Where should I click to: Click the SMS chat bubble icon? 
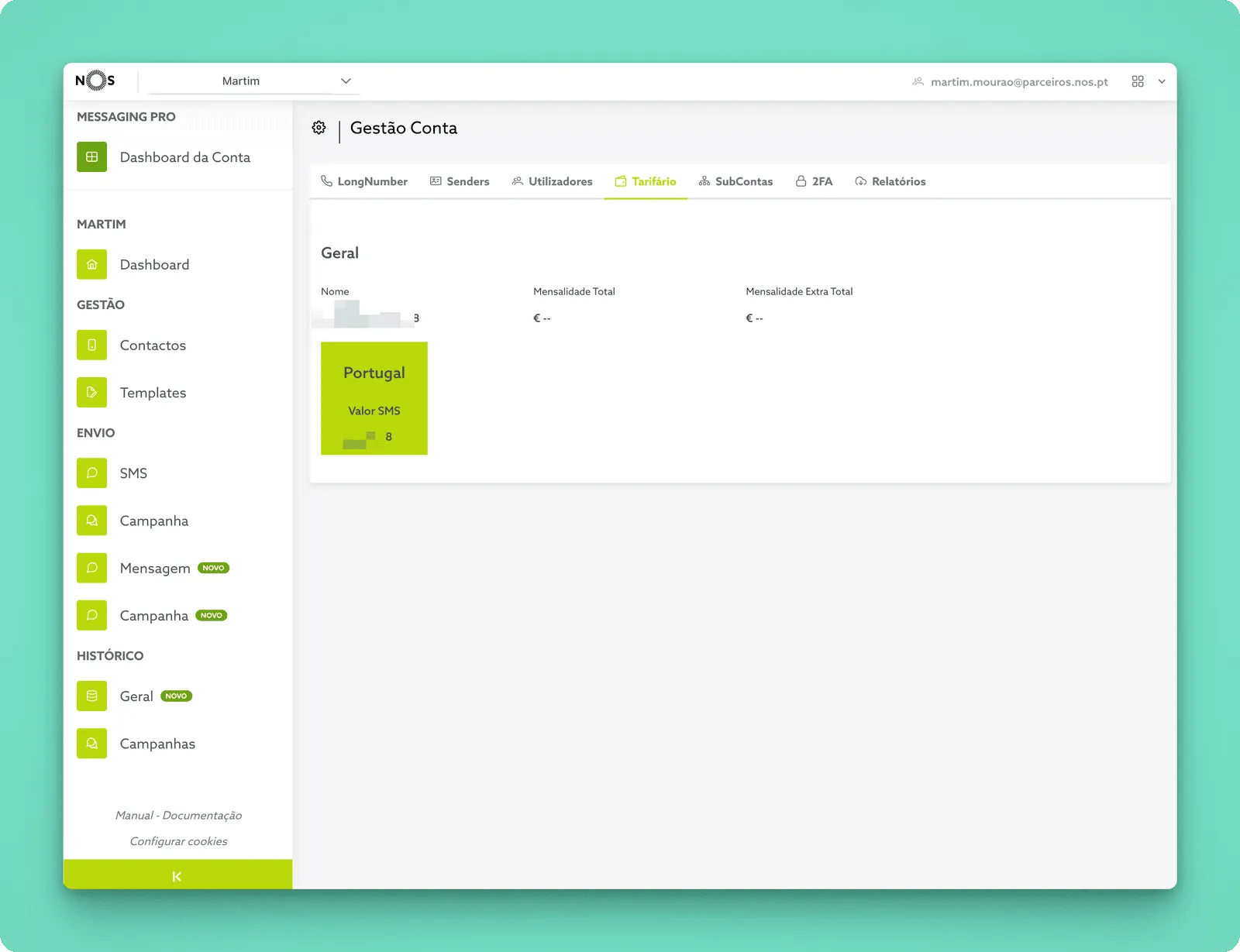pos(92,473)
